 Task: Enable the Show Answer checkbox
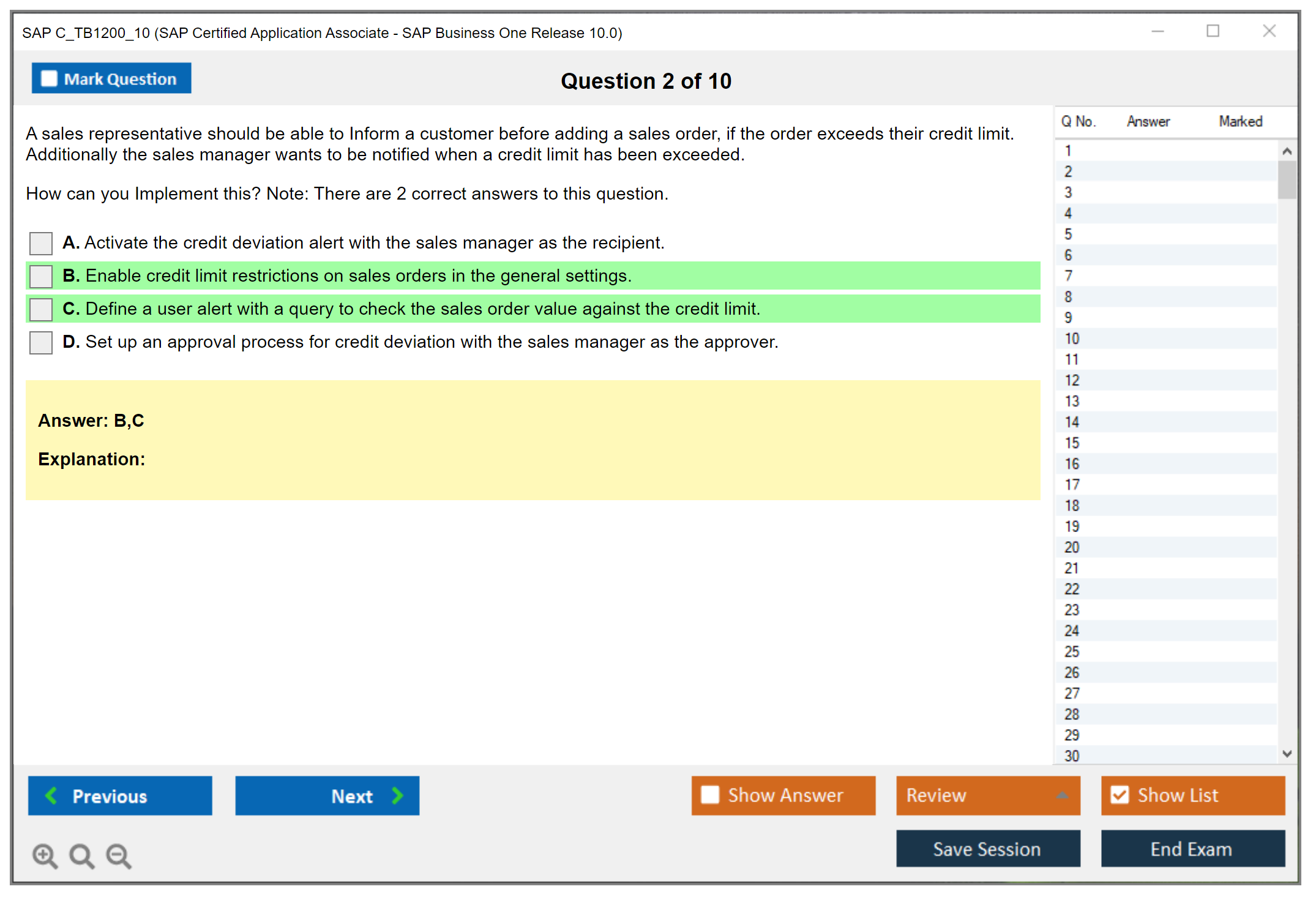coord(710,795)
